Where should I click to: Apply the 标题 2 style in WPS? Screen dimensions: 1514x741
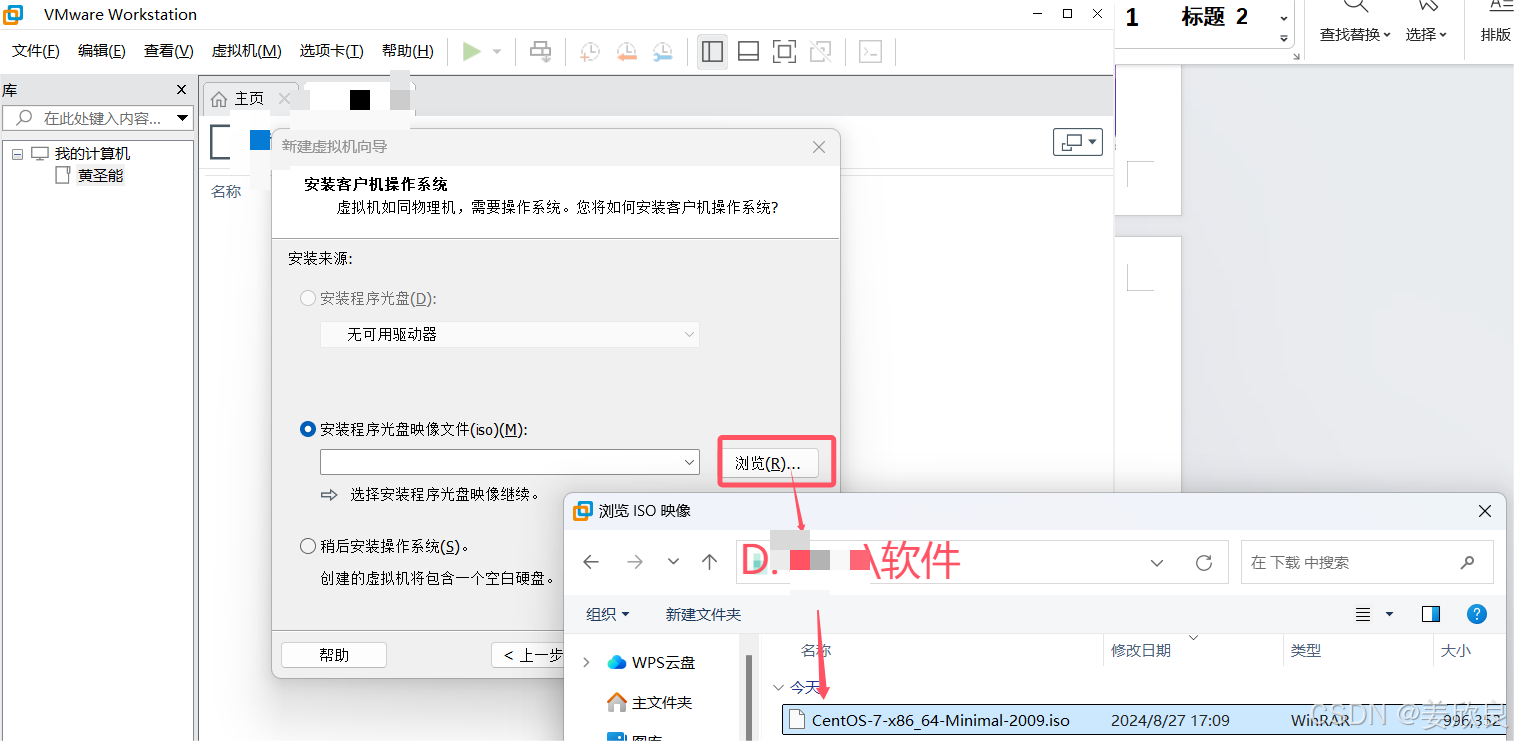coord(1215,17)
